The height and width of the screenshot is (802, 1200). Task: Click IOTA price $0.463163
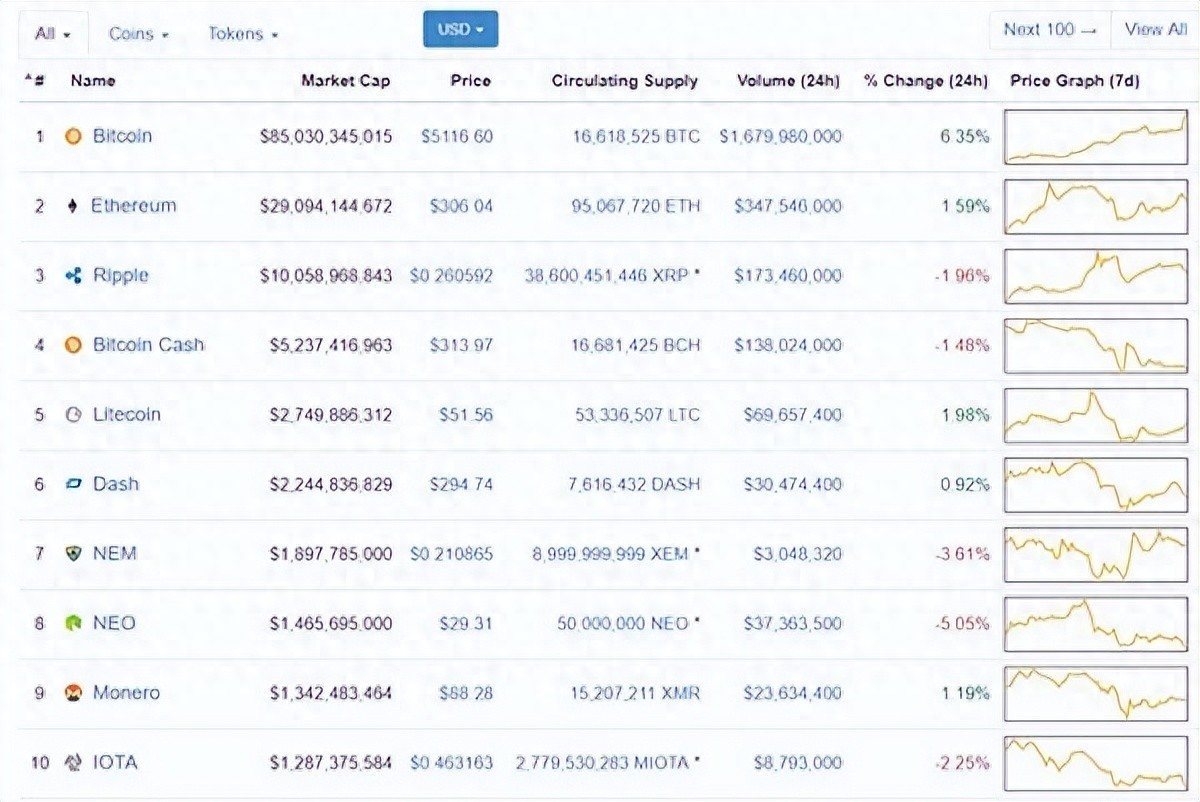451,762
